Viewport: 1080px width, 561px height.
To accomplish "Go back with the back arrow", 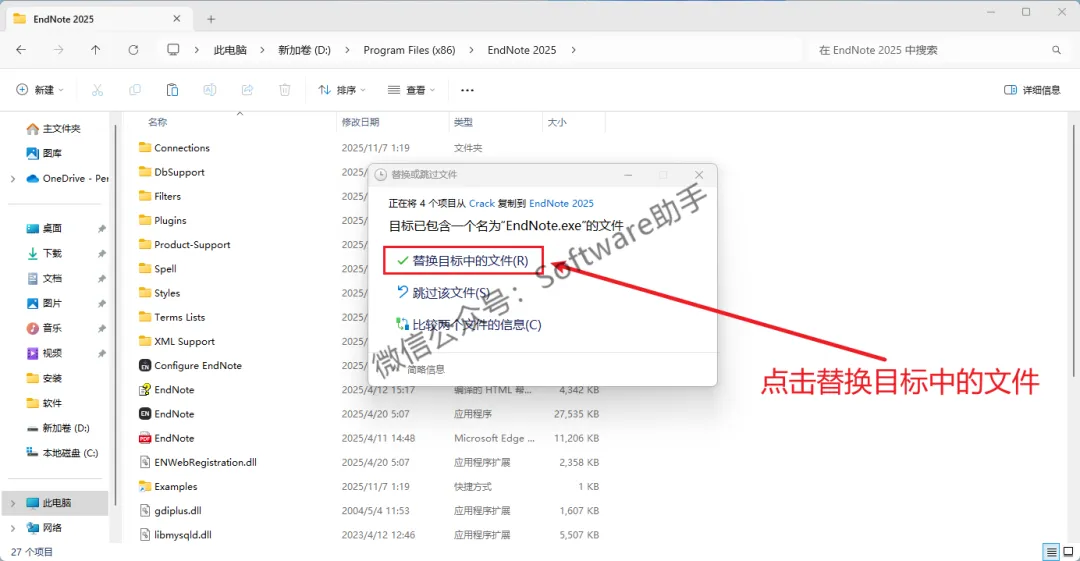I will [x=21, y=50].
